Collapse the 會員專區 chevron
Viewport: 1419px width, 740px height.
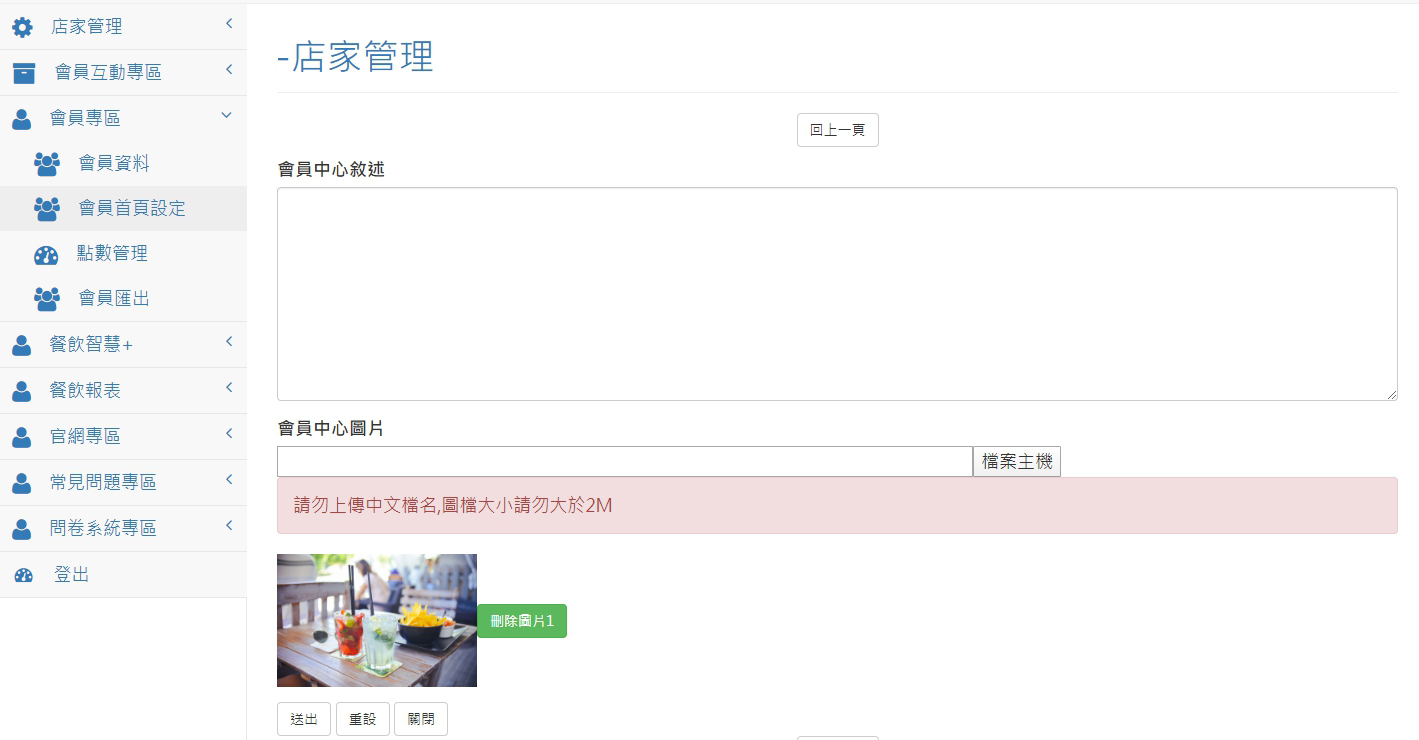click(227, 115)
